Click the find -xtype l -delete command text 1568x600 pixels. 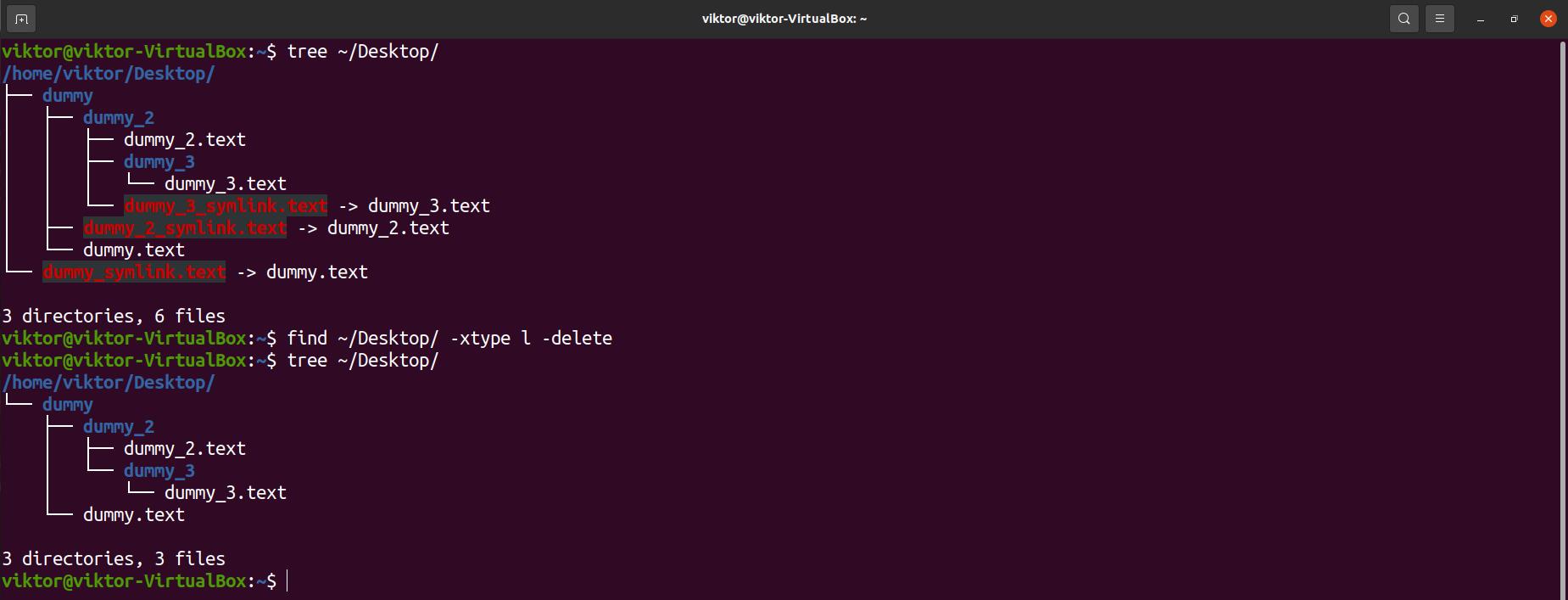click(449, 338)
